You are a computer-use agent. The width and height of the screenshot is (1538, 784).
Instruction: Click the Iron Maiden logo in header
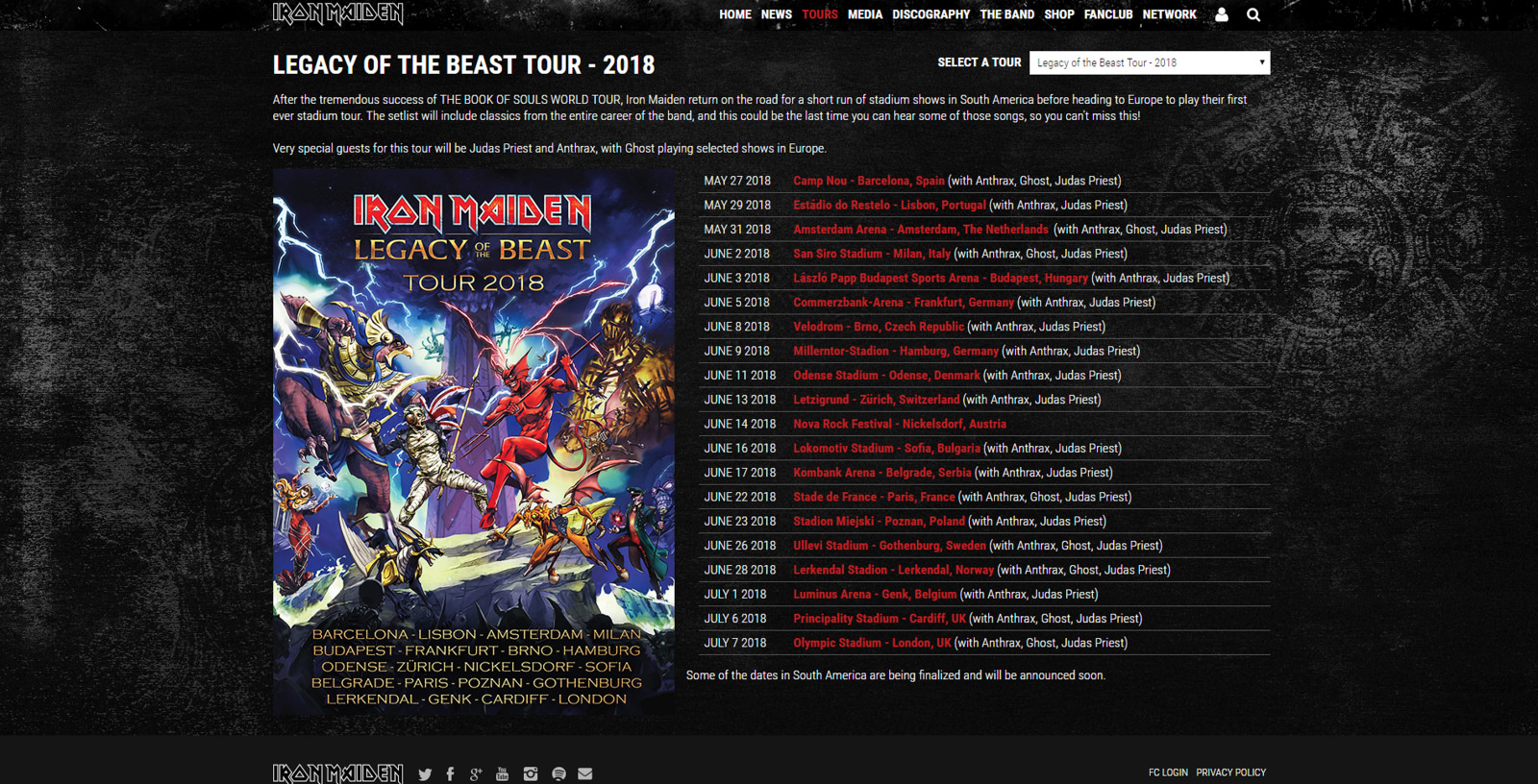337,13
